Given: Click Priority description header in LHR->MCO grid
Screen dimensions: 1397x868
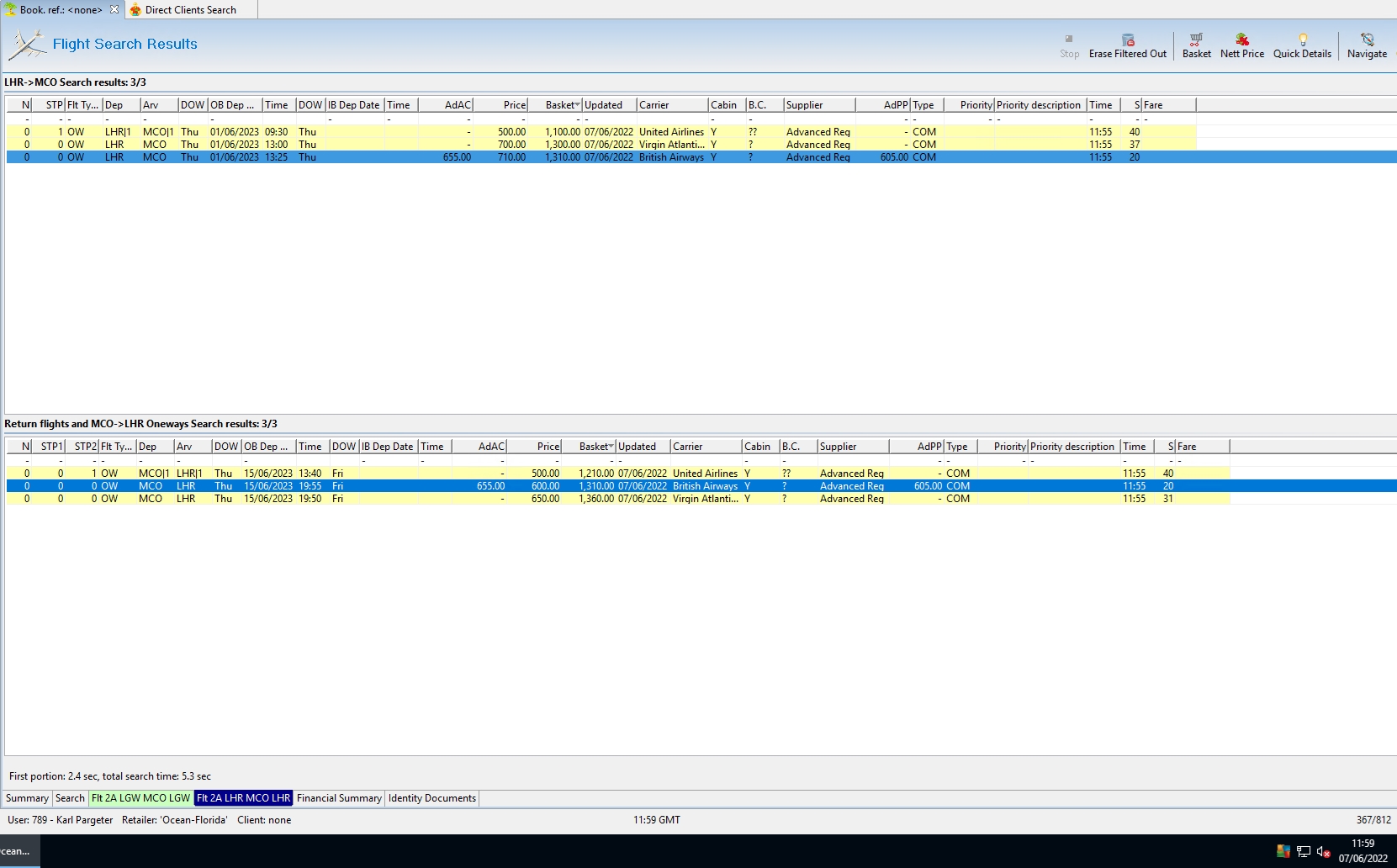Looking at the screenshot, I should [1040, 105].
